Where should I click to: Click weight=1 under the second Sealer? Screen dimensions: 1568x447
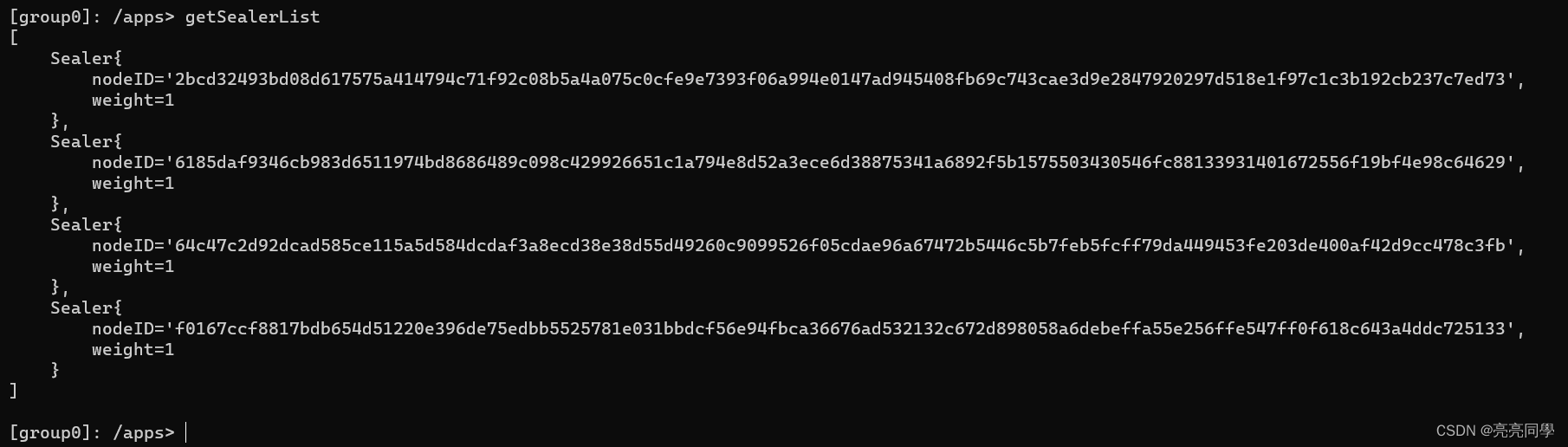[x=133, y=184]
